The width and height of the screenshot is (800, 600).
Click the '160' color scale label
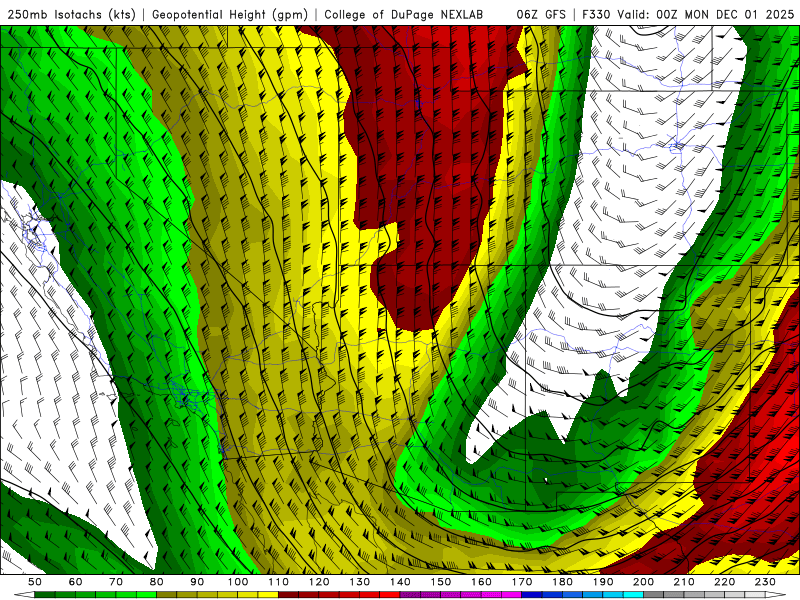481,582
